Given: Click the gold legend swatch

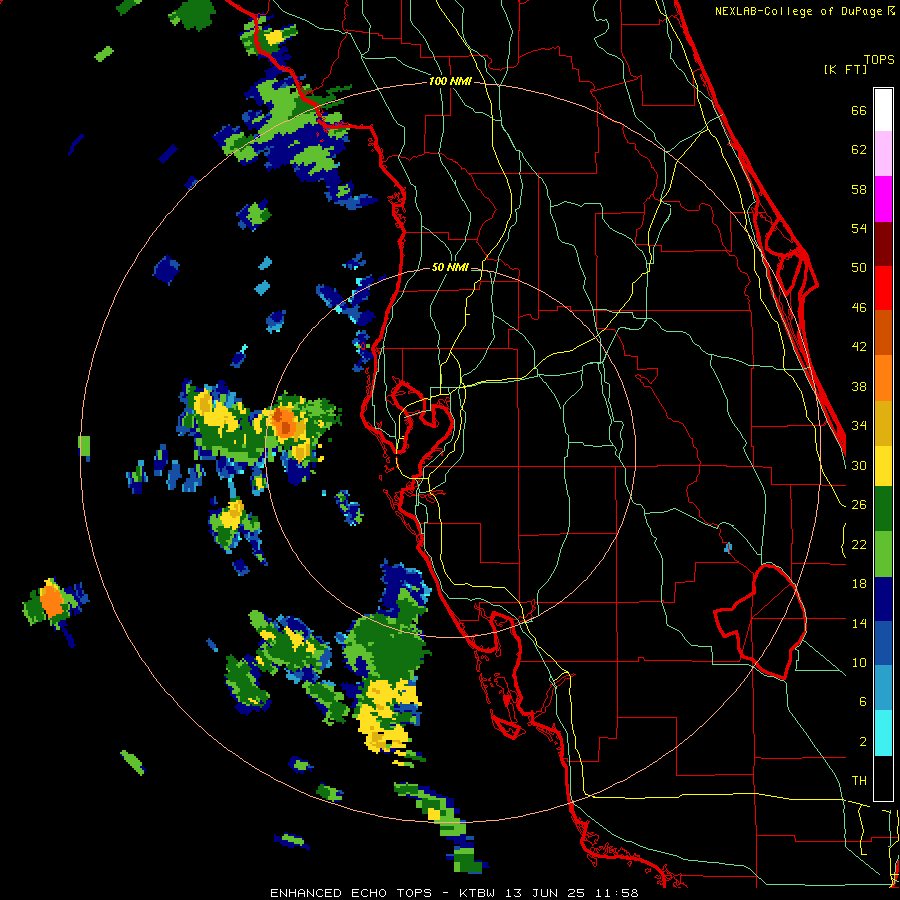Looking at the screenshot, I should pyautogui.click(x=883, y=423).
